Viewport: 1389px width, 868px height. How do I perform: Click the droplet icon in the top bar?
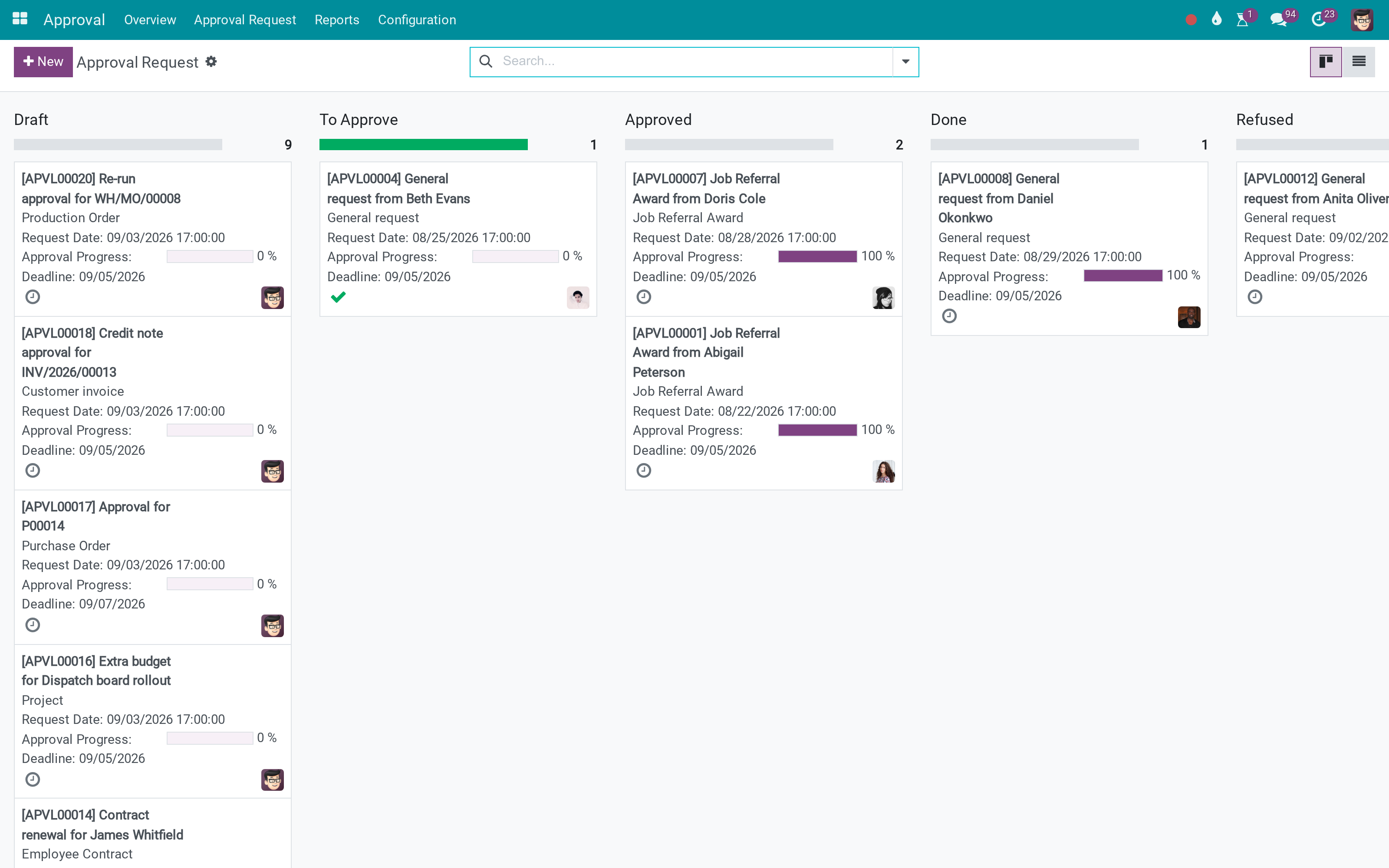[x=1216, y=20]
